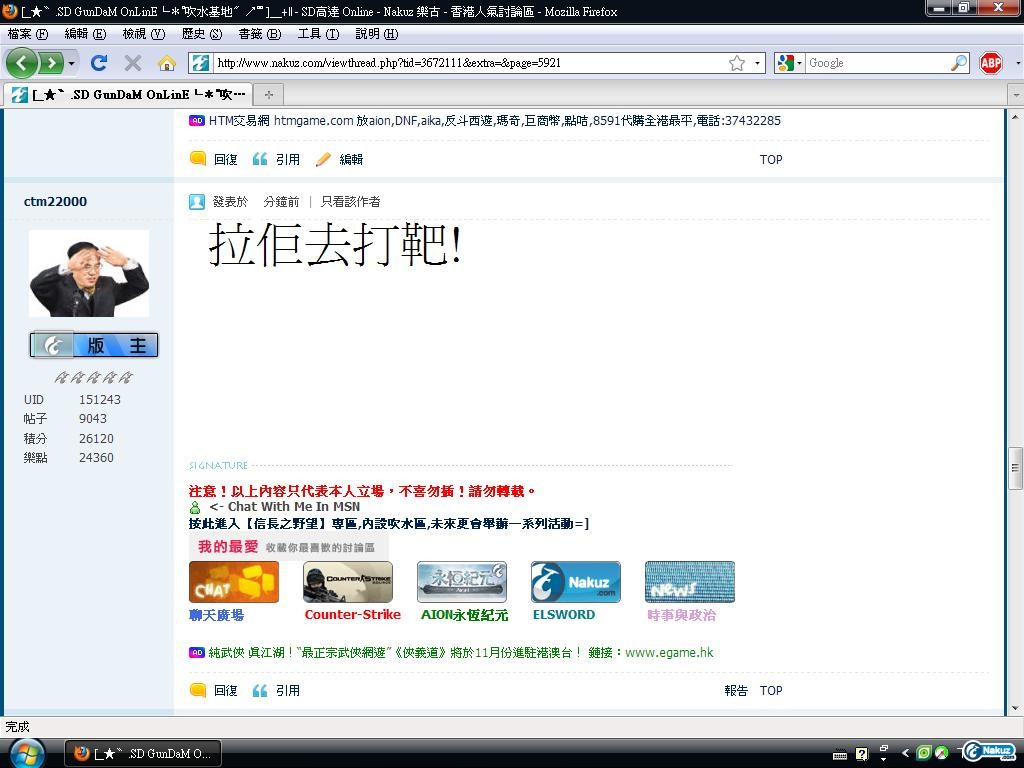1024x768 pixels.
Task: Click the Counter-Strike text link
Action: (x=353, y=615)
